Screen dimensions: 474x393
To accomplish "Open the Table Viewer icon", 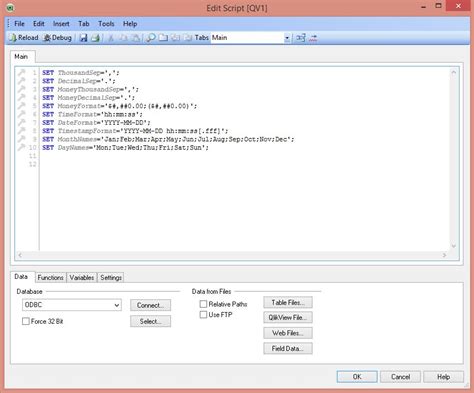I will pos(301,38).
